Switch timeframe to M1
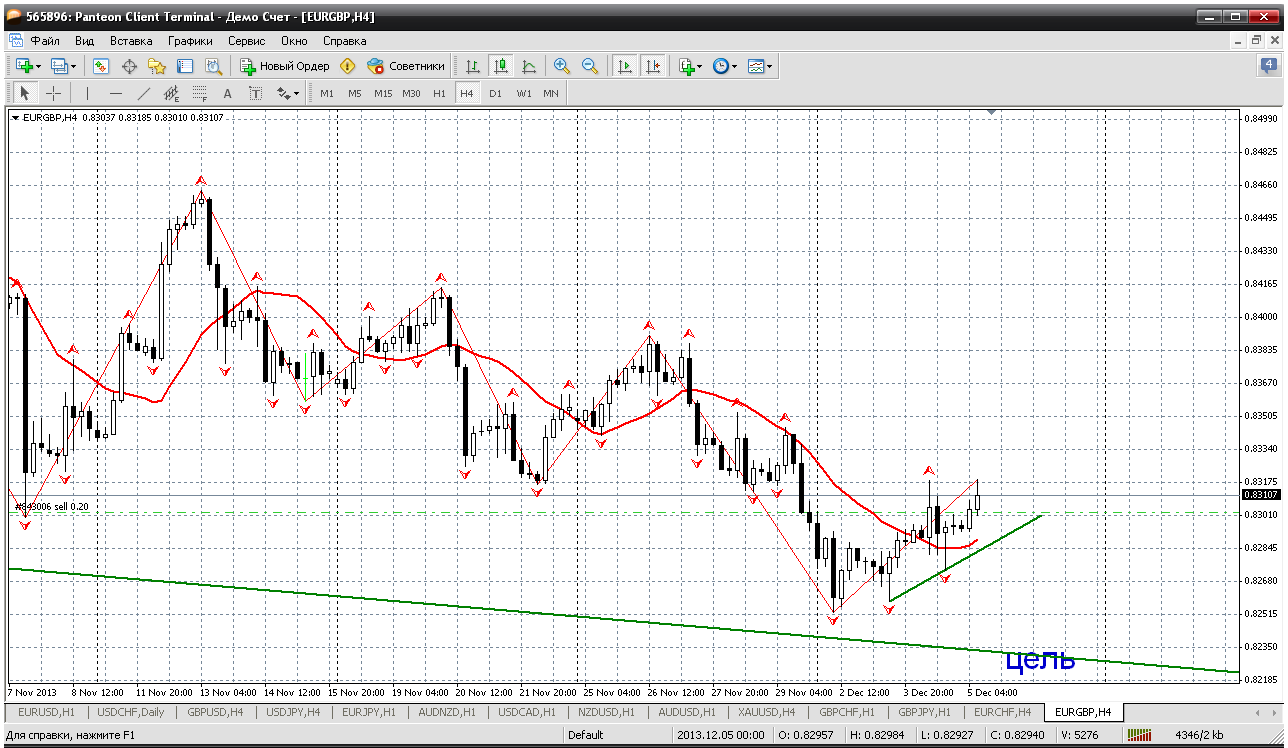This screenshot has height=748, width=1288. click(327, 93)
